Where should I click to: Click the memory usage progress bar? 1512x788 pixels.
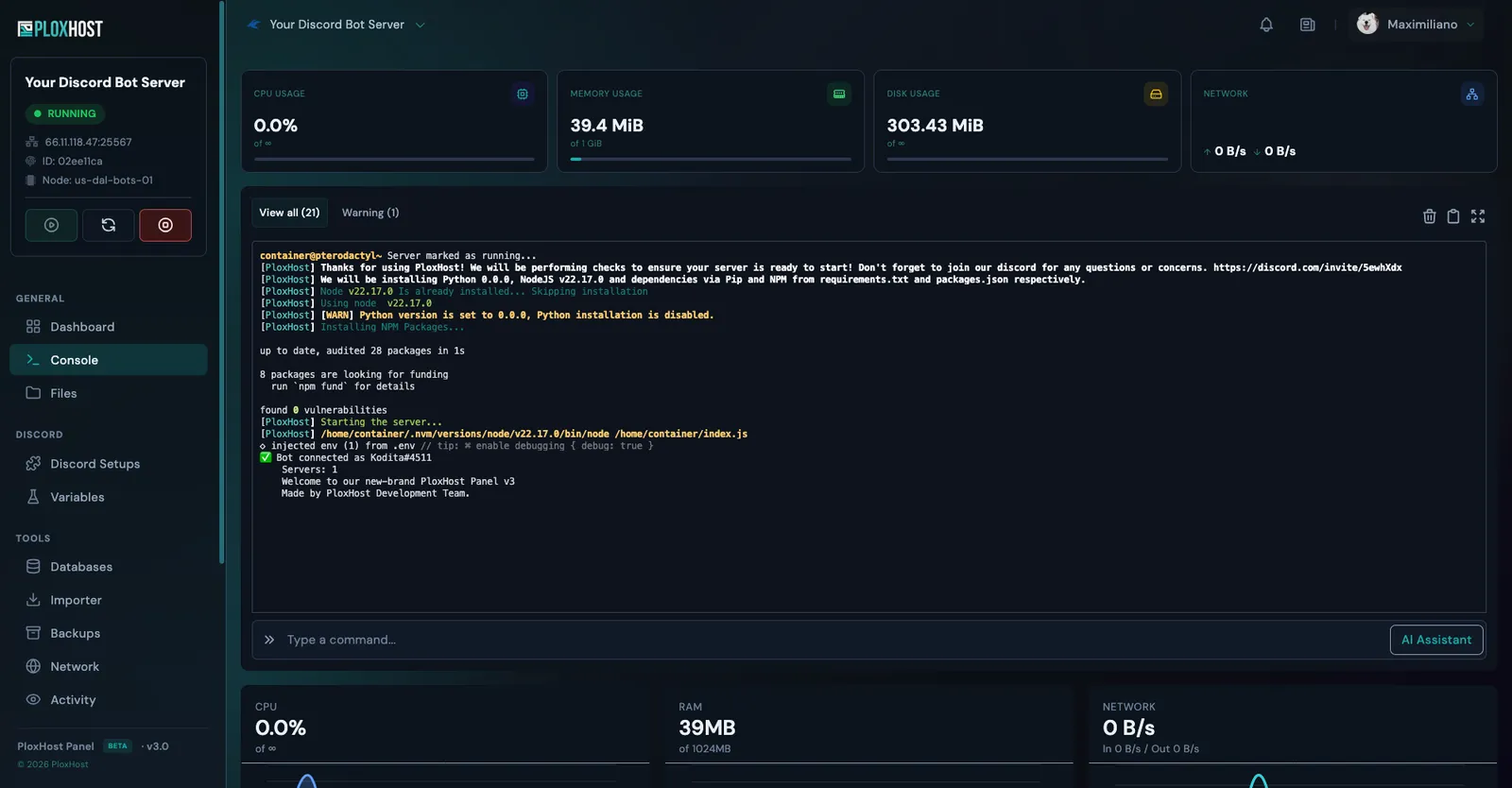(711, 159)
